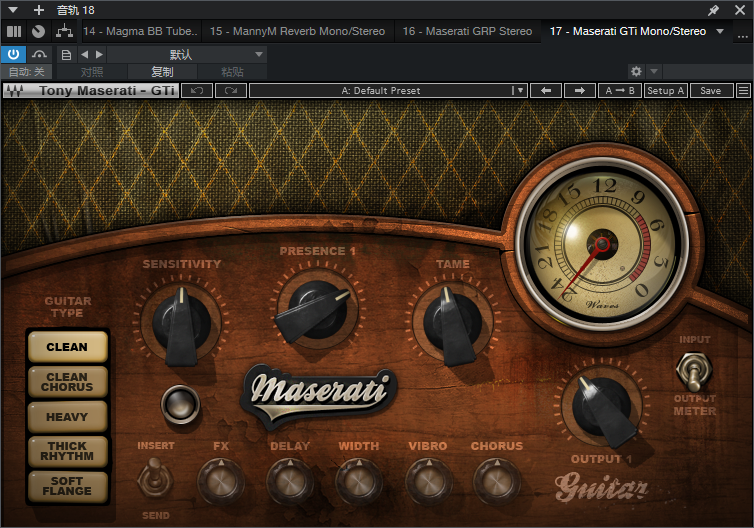The height and width of the screenshot is (528, 754).
Task: Click the TAME knob
Action: tap(452, 322)
